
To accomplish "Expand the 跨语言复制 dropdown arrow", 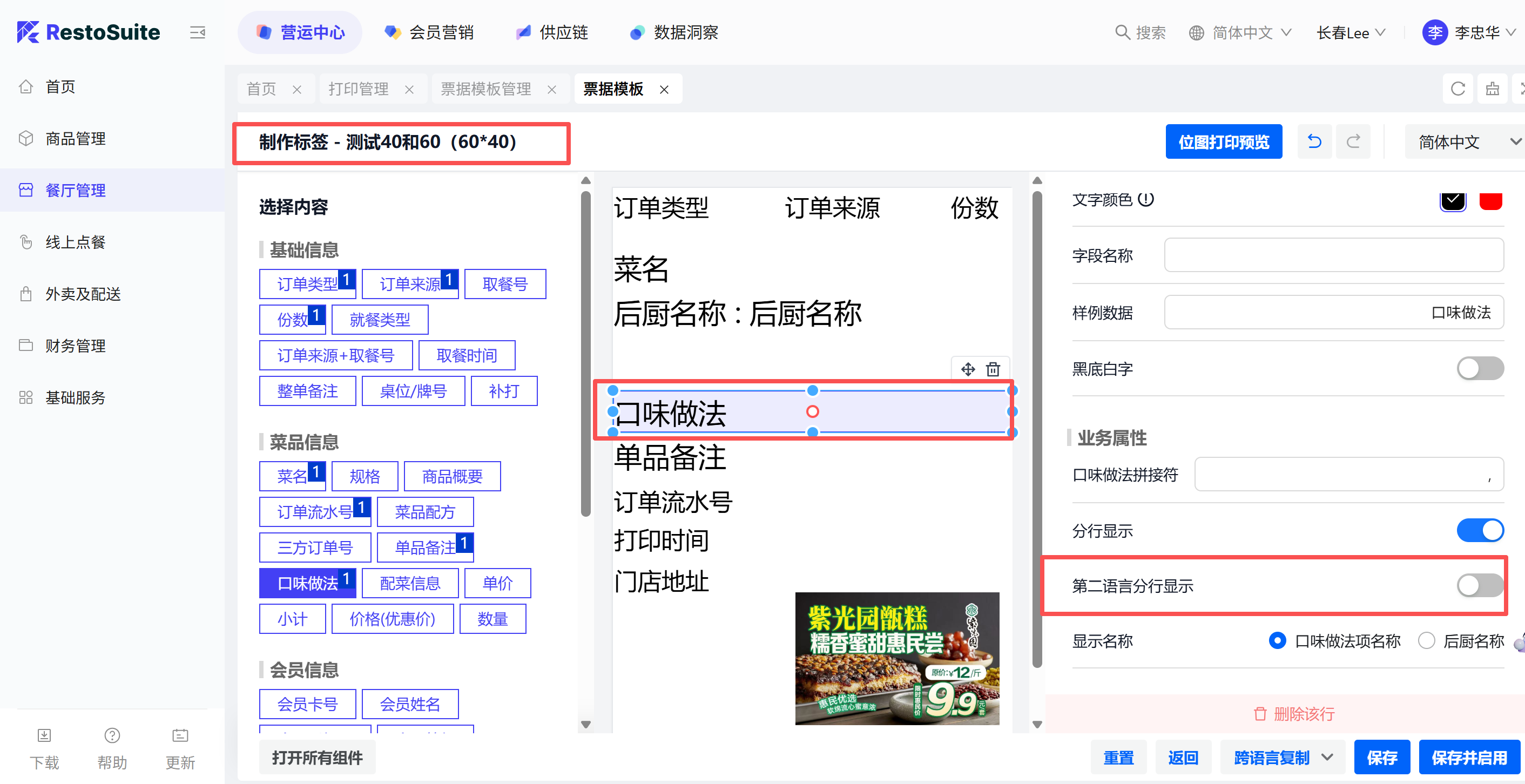I will (x=1327, y=757).
